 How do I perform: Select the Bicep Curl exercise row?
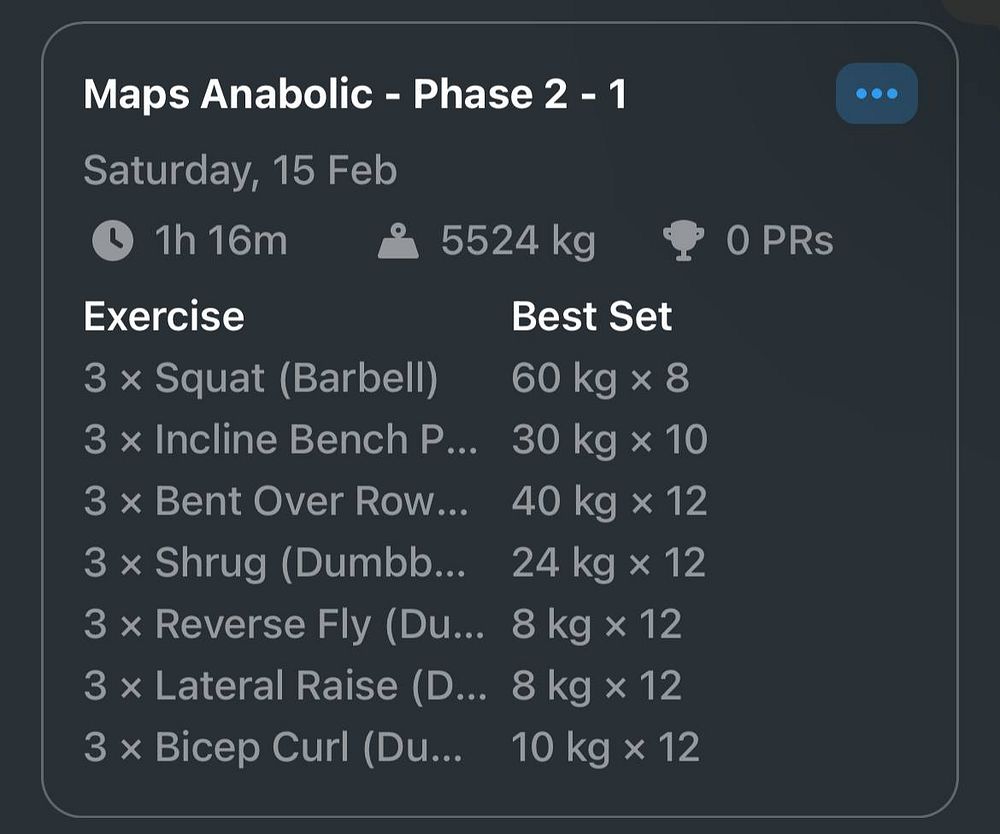click(274, 747)
